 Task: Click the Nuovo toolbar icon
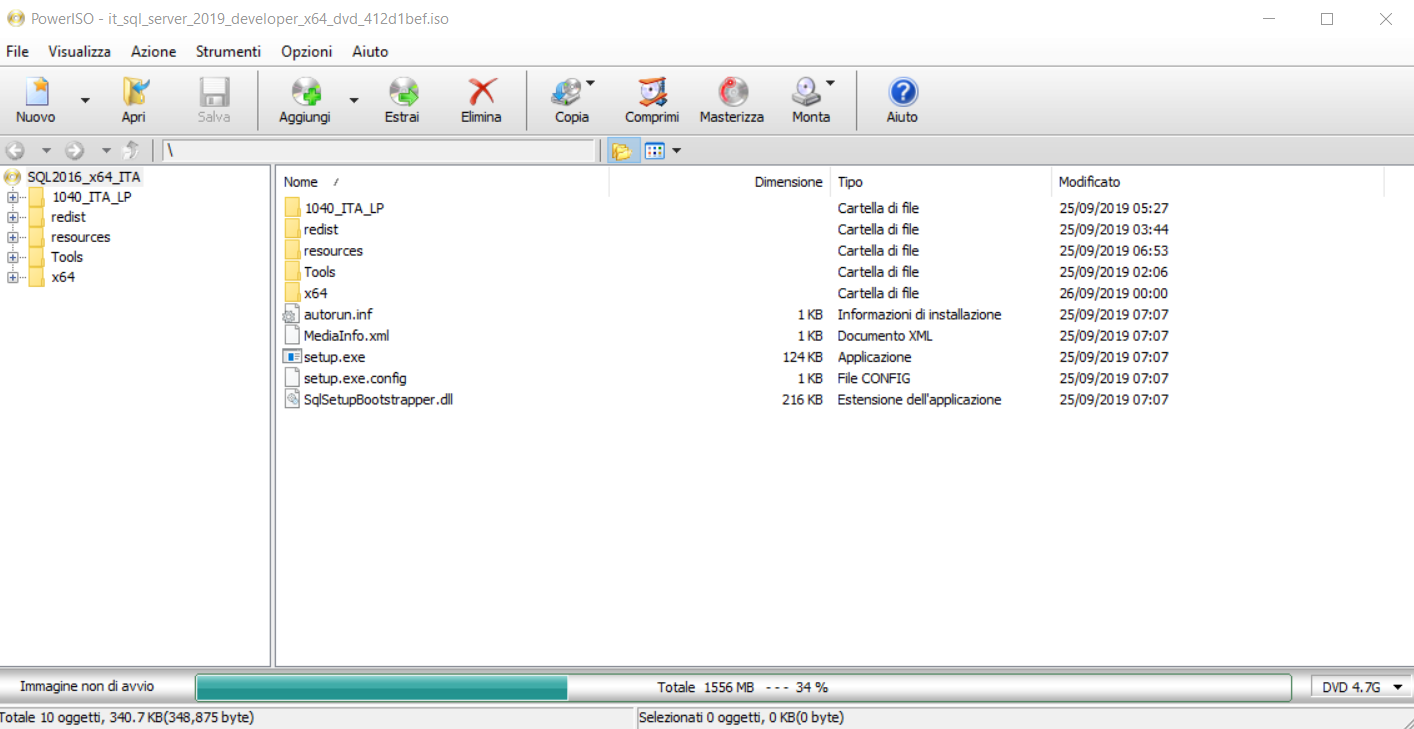36,92
